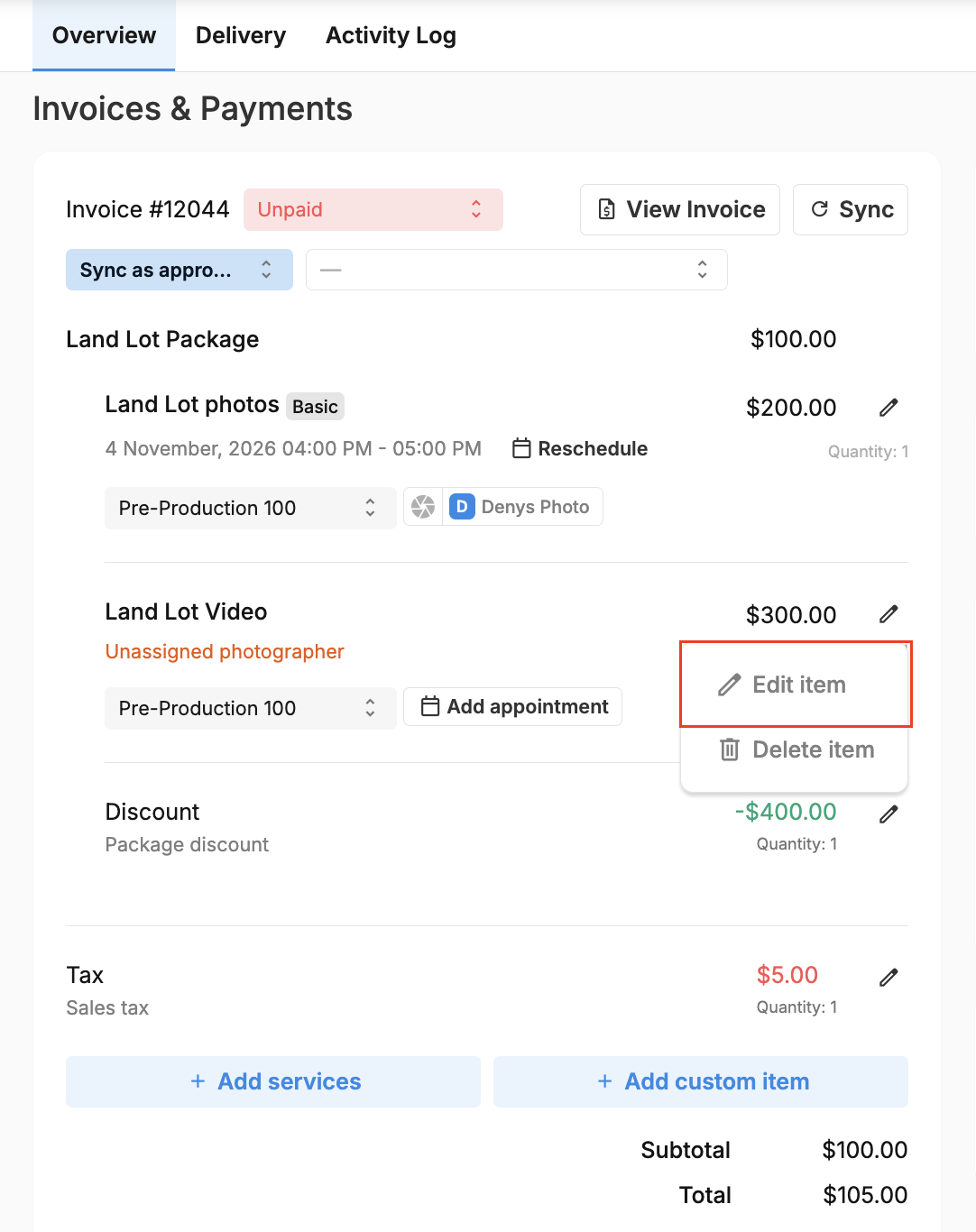Click the Basic badge next to Land Lot photos
This screenshot has height=1232, width=976.
click(x=315, y=406)
